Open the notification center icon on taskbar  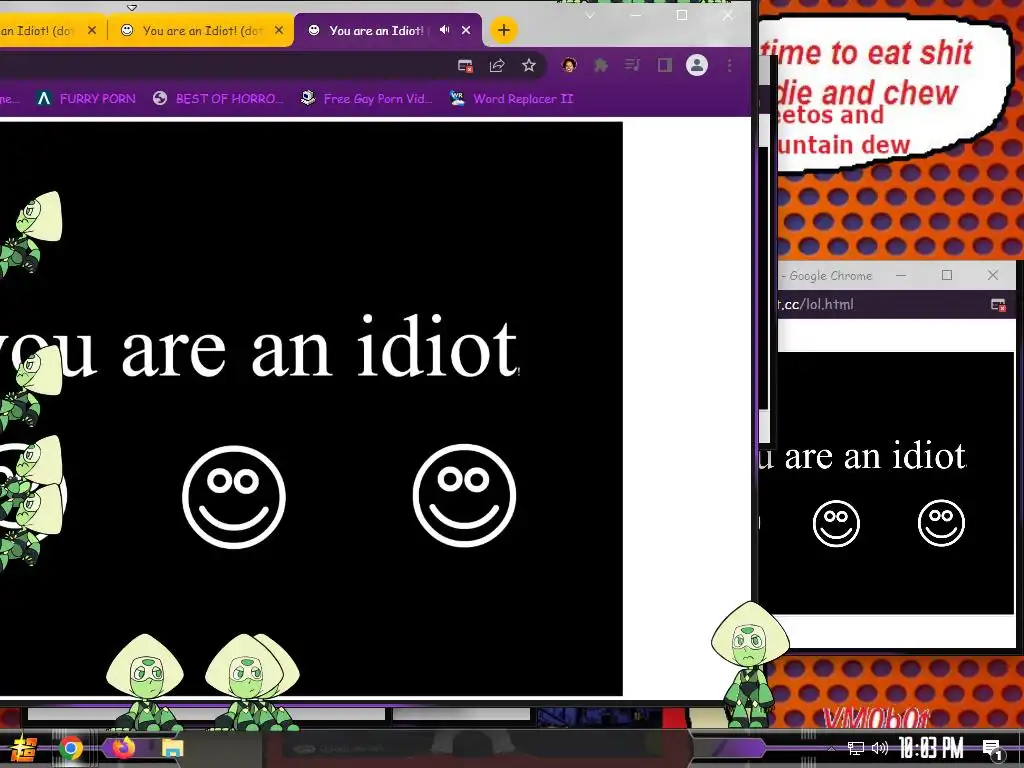[993, 749]
